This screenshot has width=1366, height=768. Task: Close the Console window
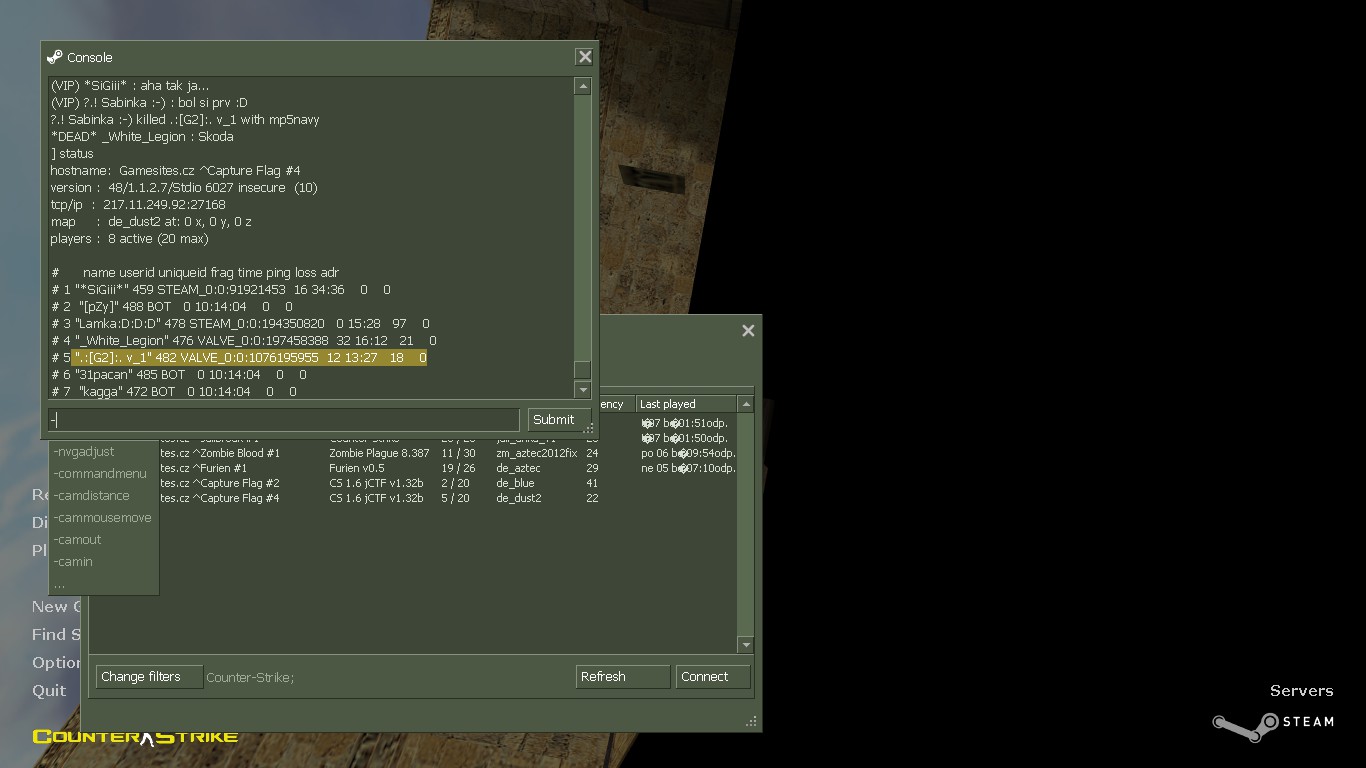tap(585, 57)
